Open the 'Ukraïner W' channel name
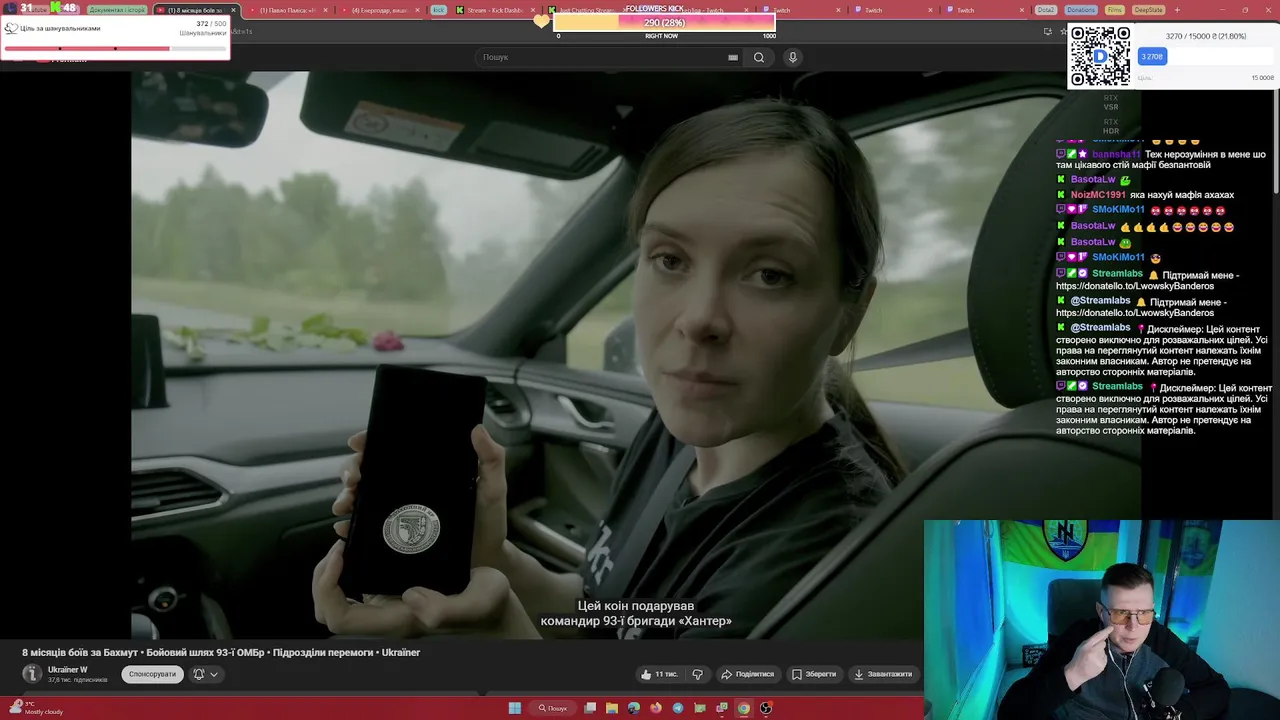The width and height of the screenshot is (1280, 720). click(68, 670)
